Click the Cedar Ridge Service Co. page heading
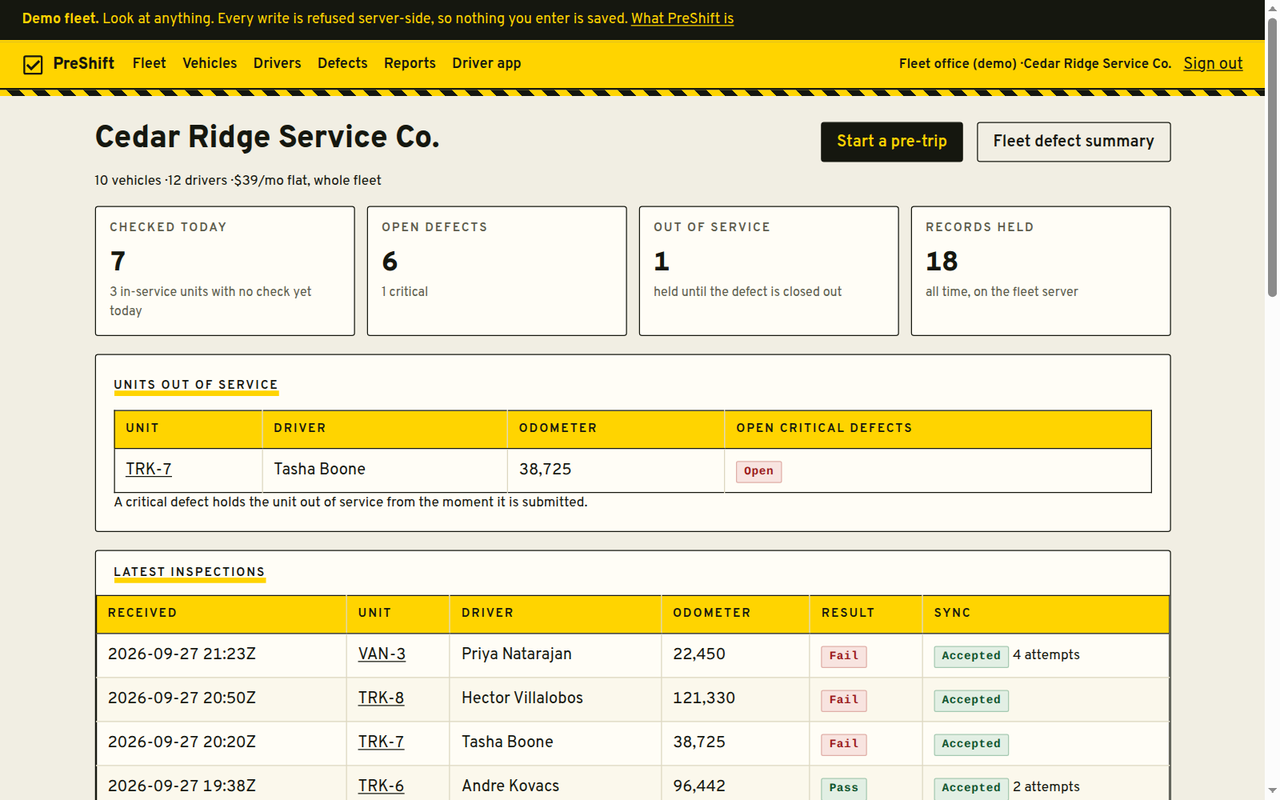The height and width of the screenshot is (800, 1280). (x=267, y=138)
